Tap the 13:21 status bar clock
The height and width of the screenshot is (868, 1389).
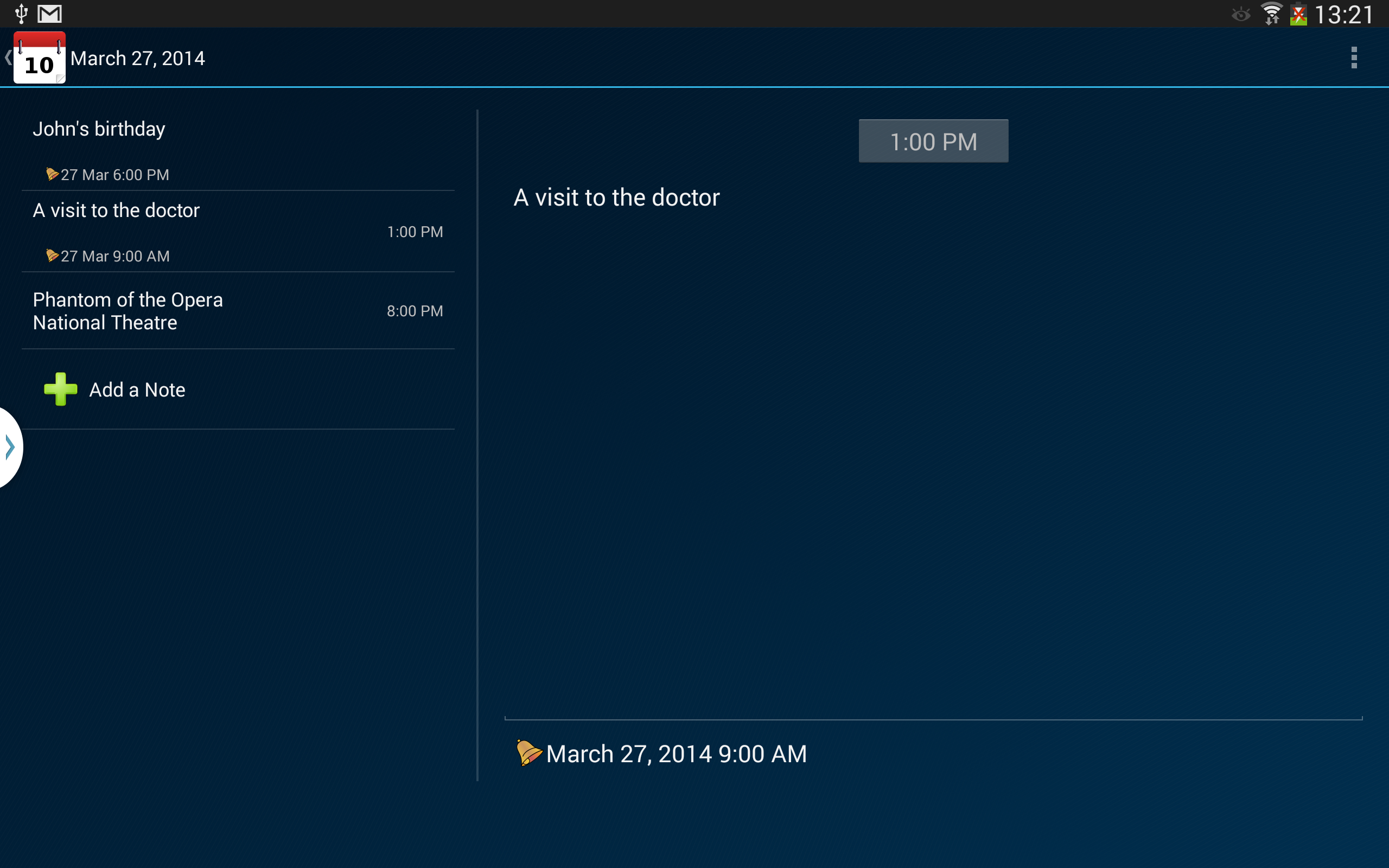coord(1343,14)
